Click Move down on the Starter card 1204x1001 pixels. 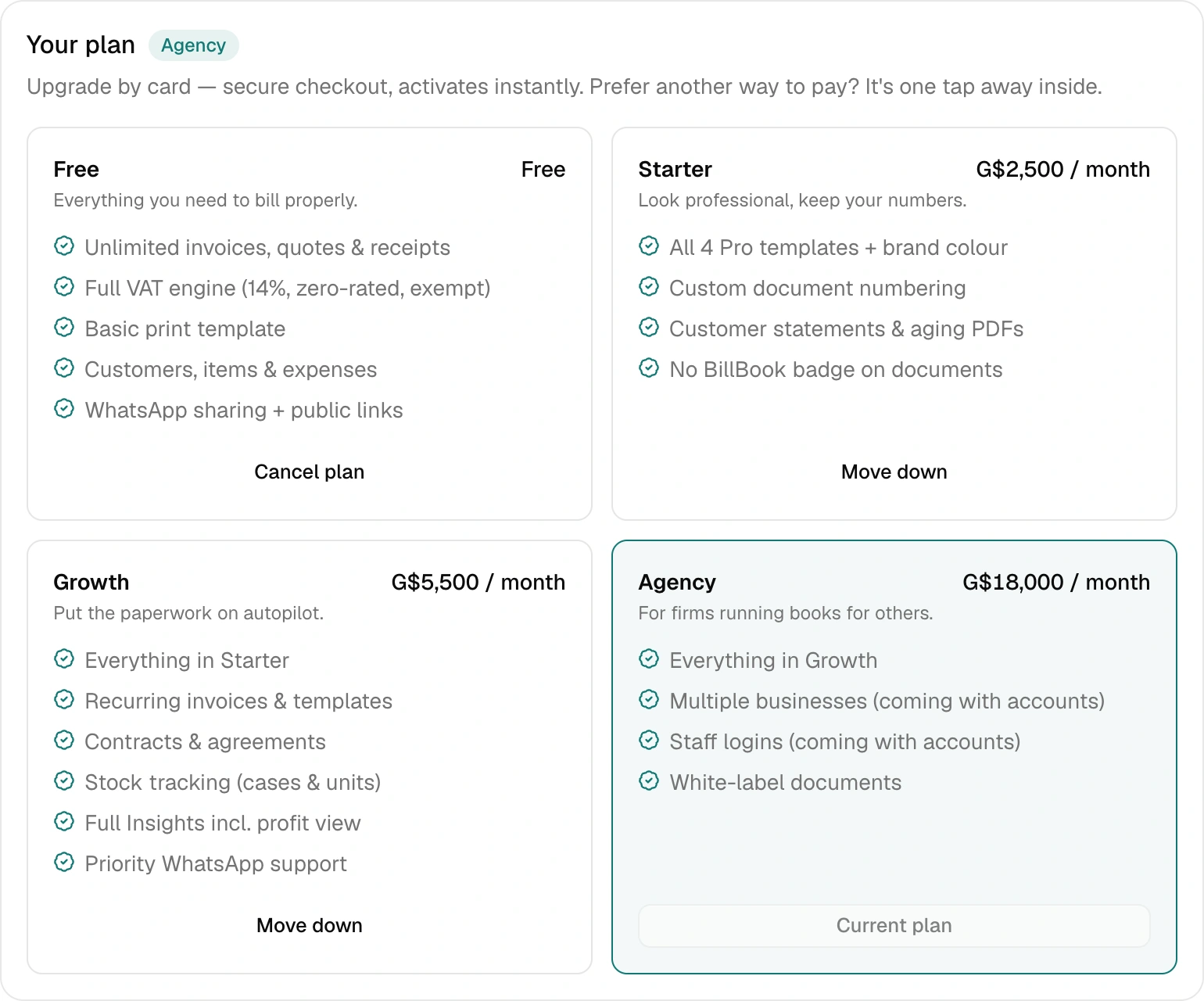pos(894,472)
